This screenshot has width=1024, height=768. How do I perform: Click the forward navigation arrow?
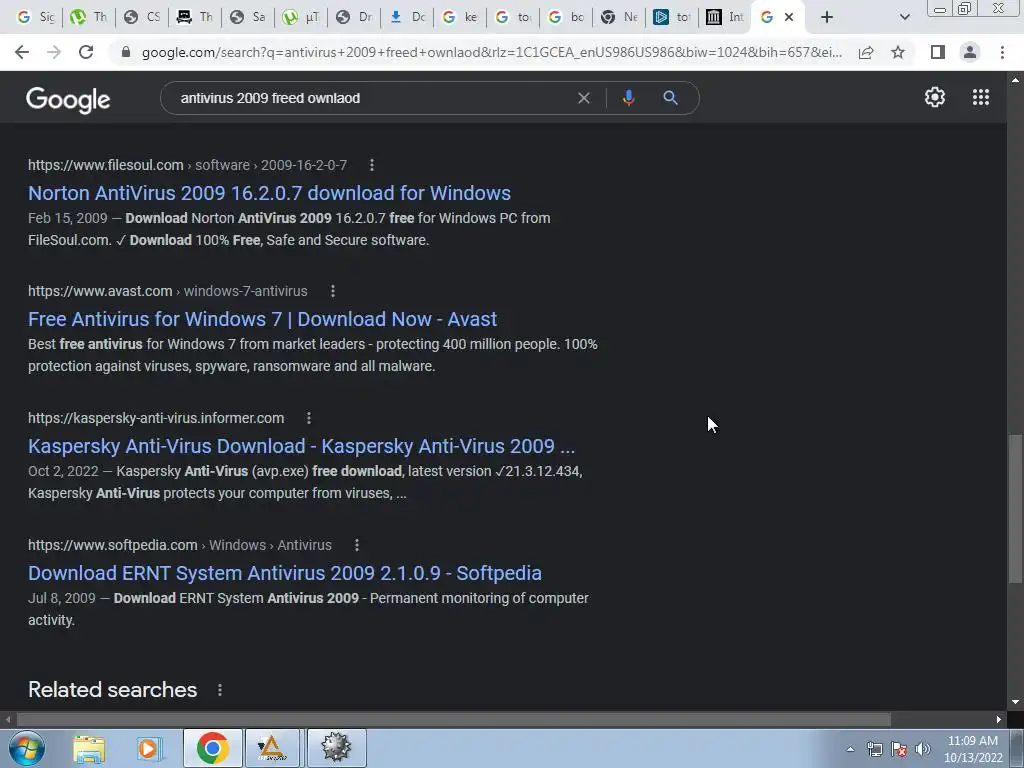coord(54,52)
